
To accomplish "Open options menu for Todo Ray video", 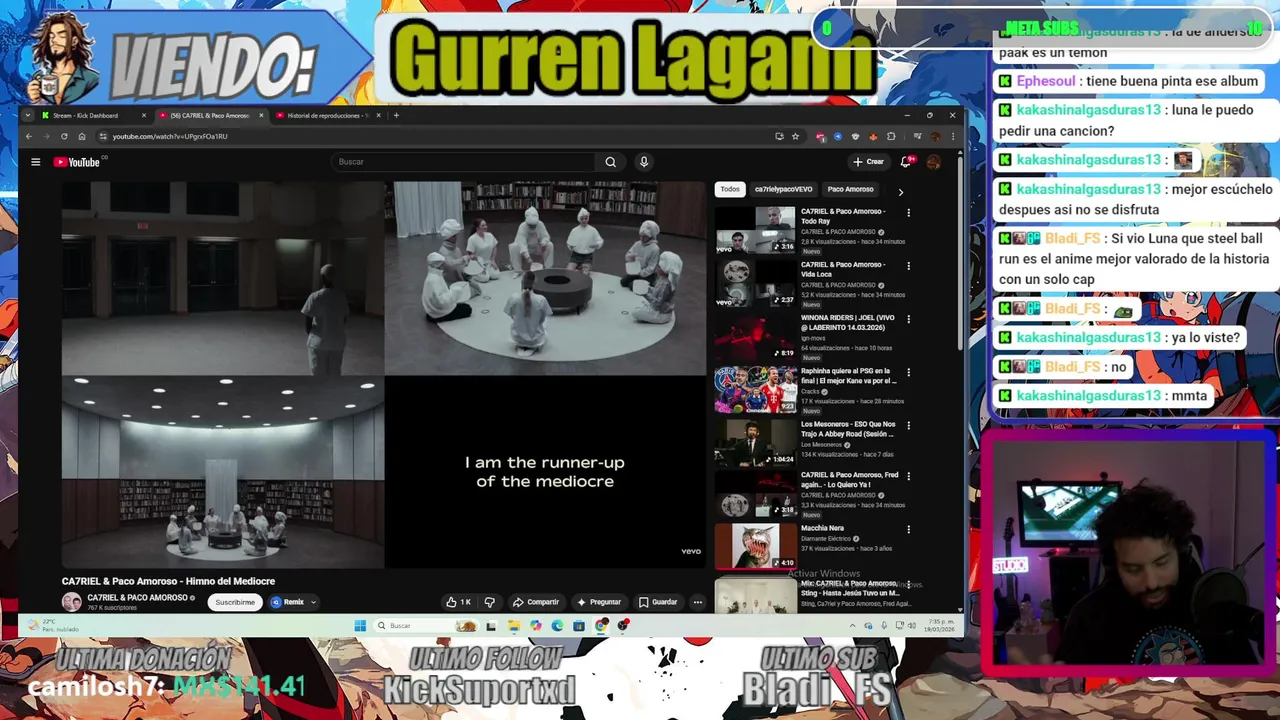I will click(908, 212).
